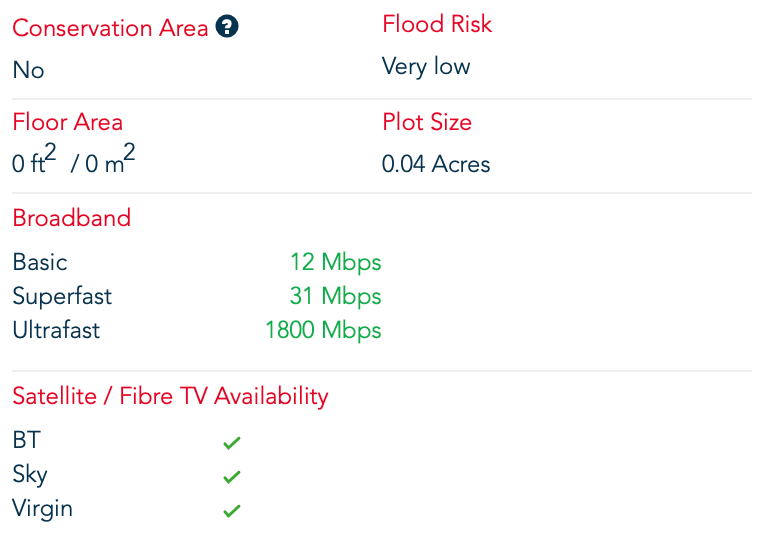Click the Virgin availability green checkmark
Screen dimensions: 767x539
click(x=232, y=511)
